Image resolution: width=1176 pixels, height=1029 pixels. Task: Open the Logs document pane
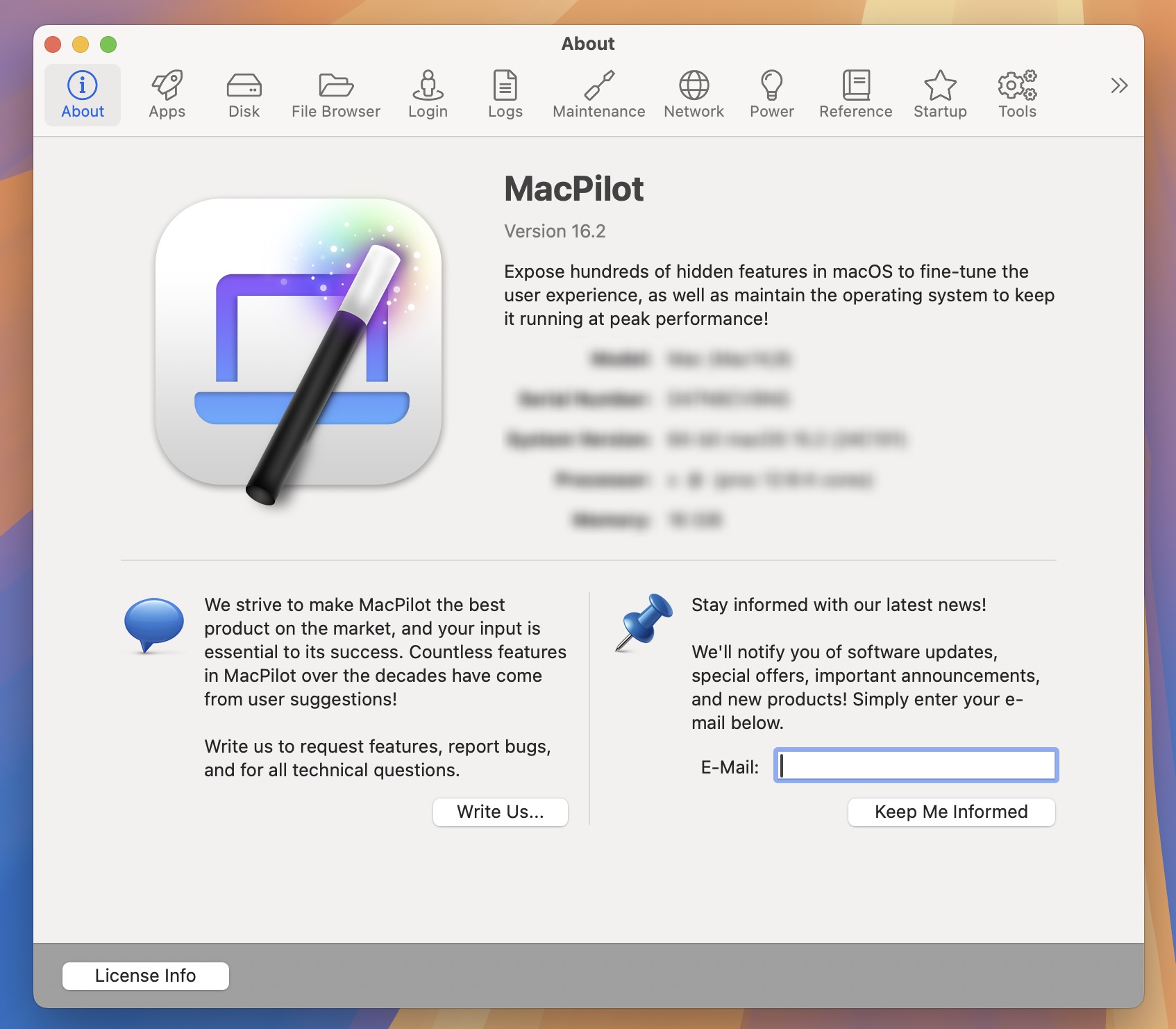[505, 95]
